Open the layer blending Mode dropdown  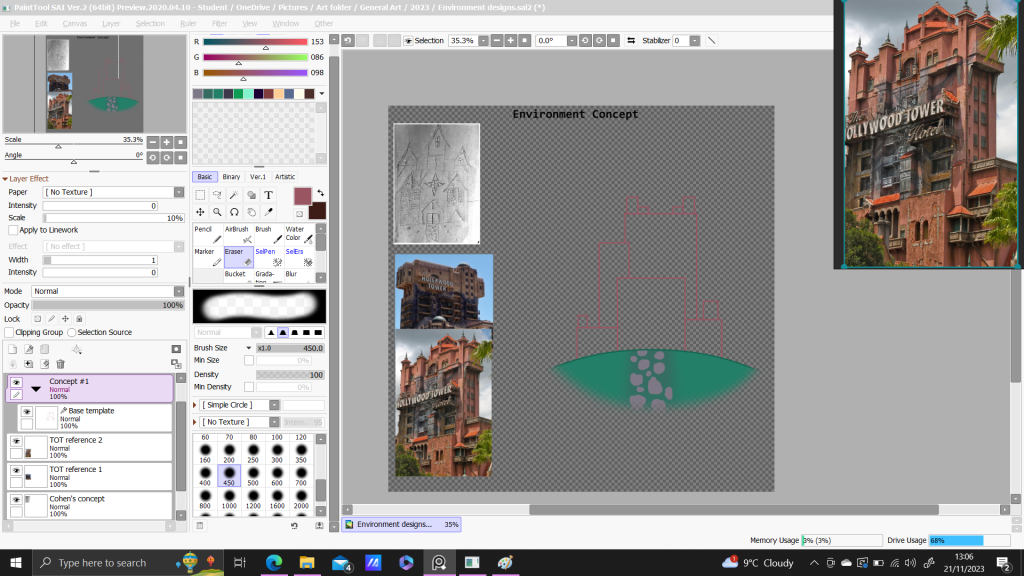(108, 291)
